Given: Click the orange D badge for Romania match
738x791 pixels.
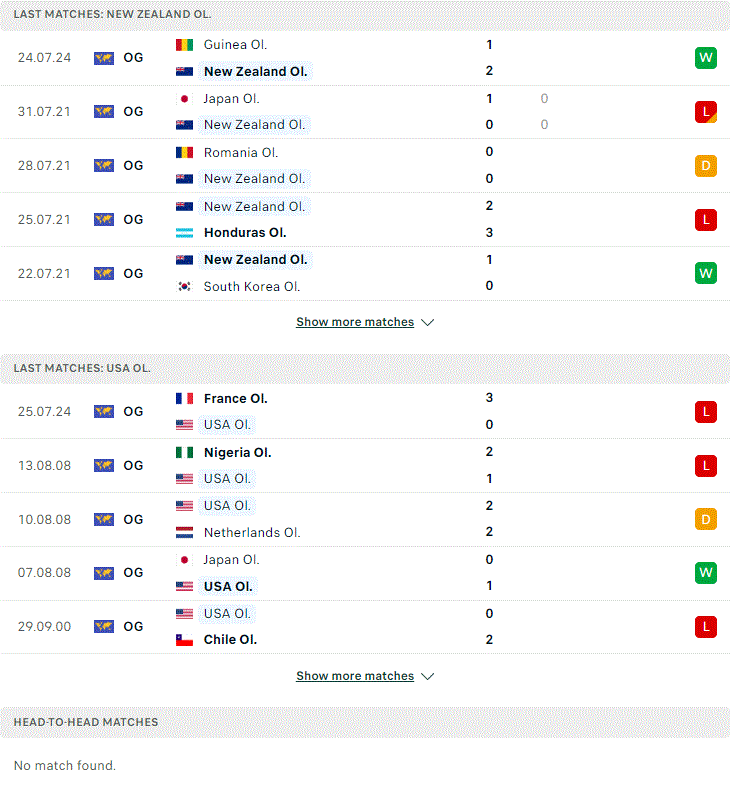Looking at the screenshot, I should tap(705, 165).
